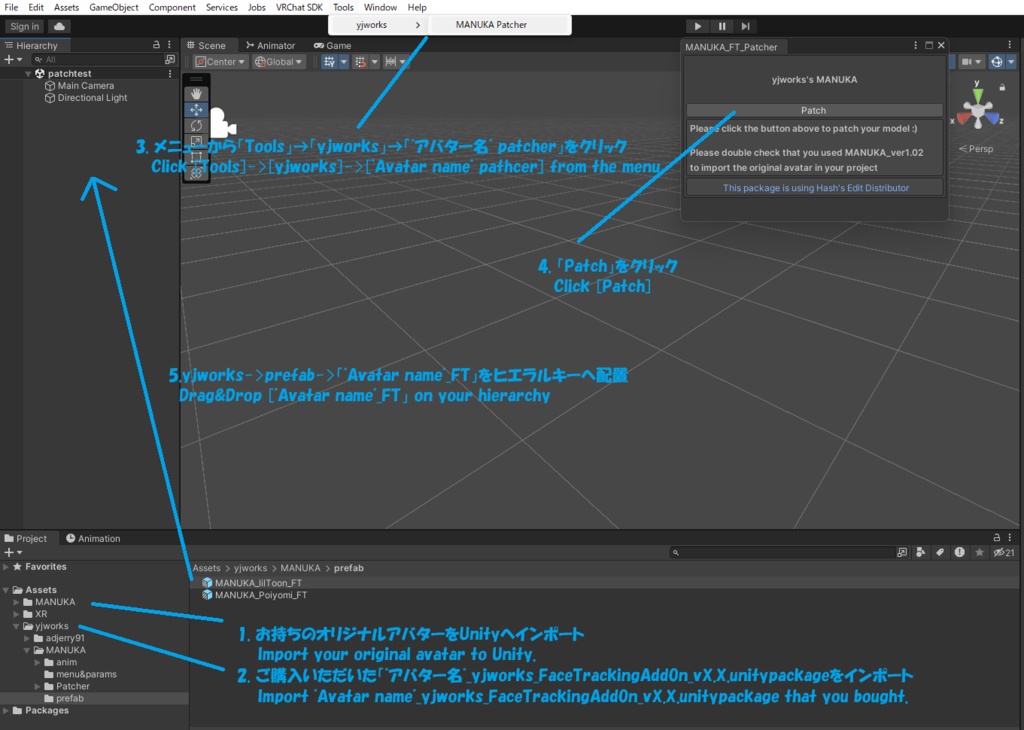The height and width of the screenshot is (730, 1024).
Task: Select the Rotate tool
Action: point(196,125)
